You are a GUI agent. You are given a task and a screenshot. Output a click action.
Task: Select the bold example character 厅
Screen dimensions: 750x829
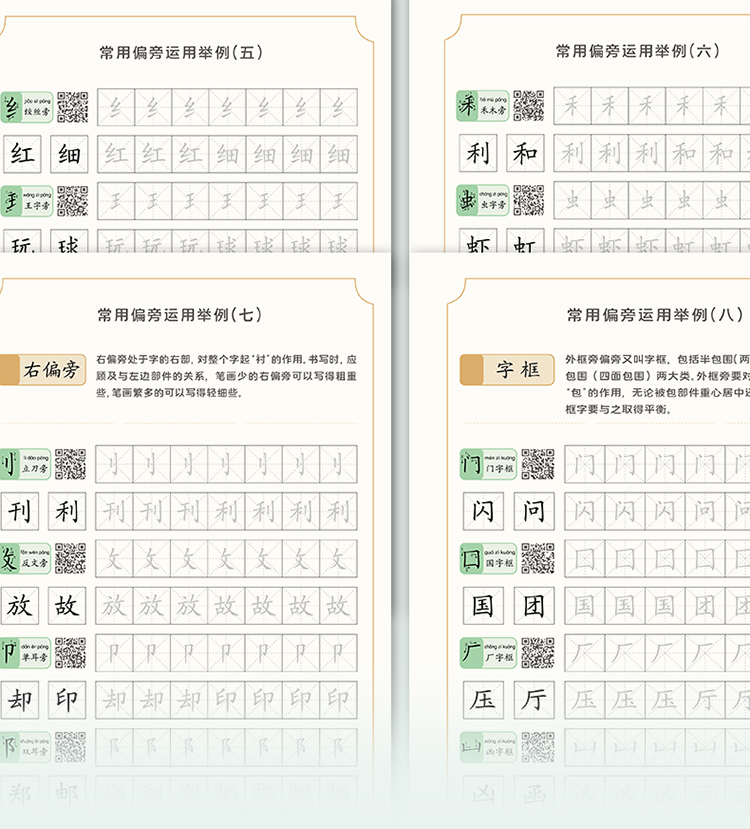pyautogui.click(x=534, y=700)
